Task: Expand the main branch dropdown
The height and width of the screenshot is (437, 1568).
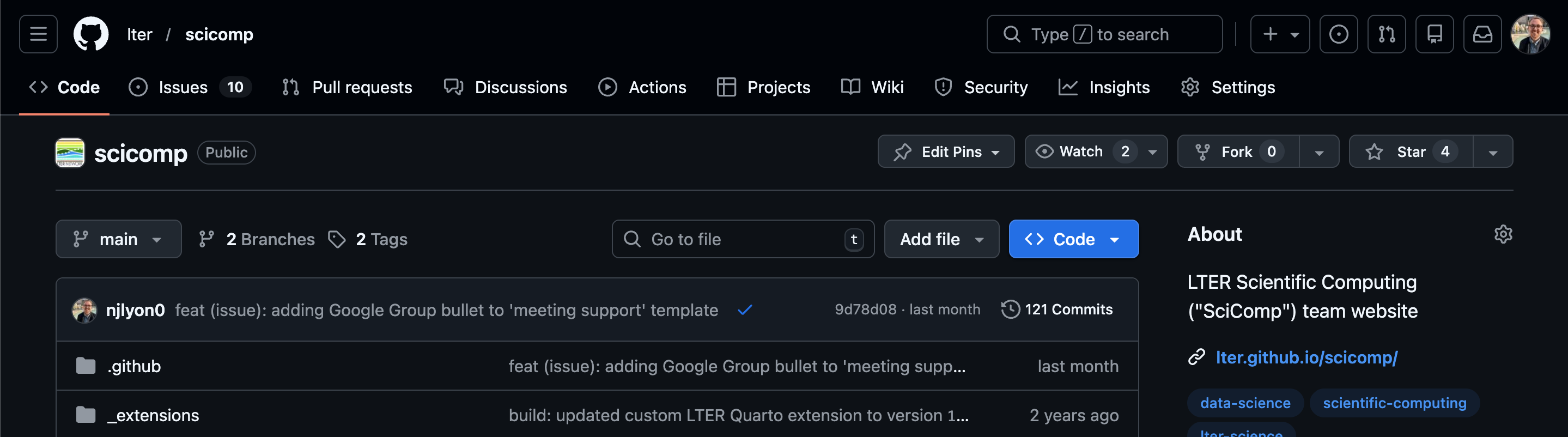Action: click(x=118, y=239)
